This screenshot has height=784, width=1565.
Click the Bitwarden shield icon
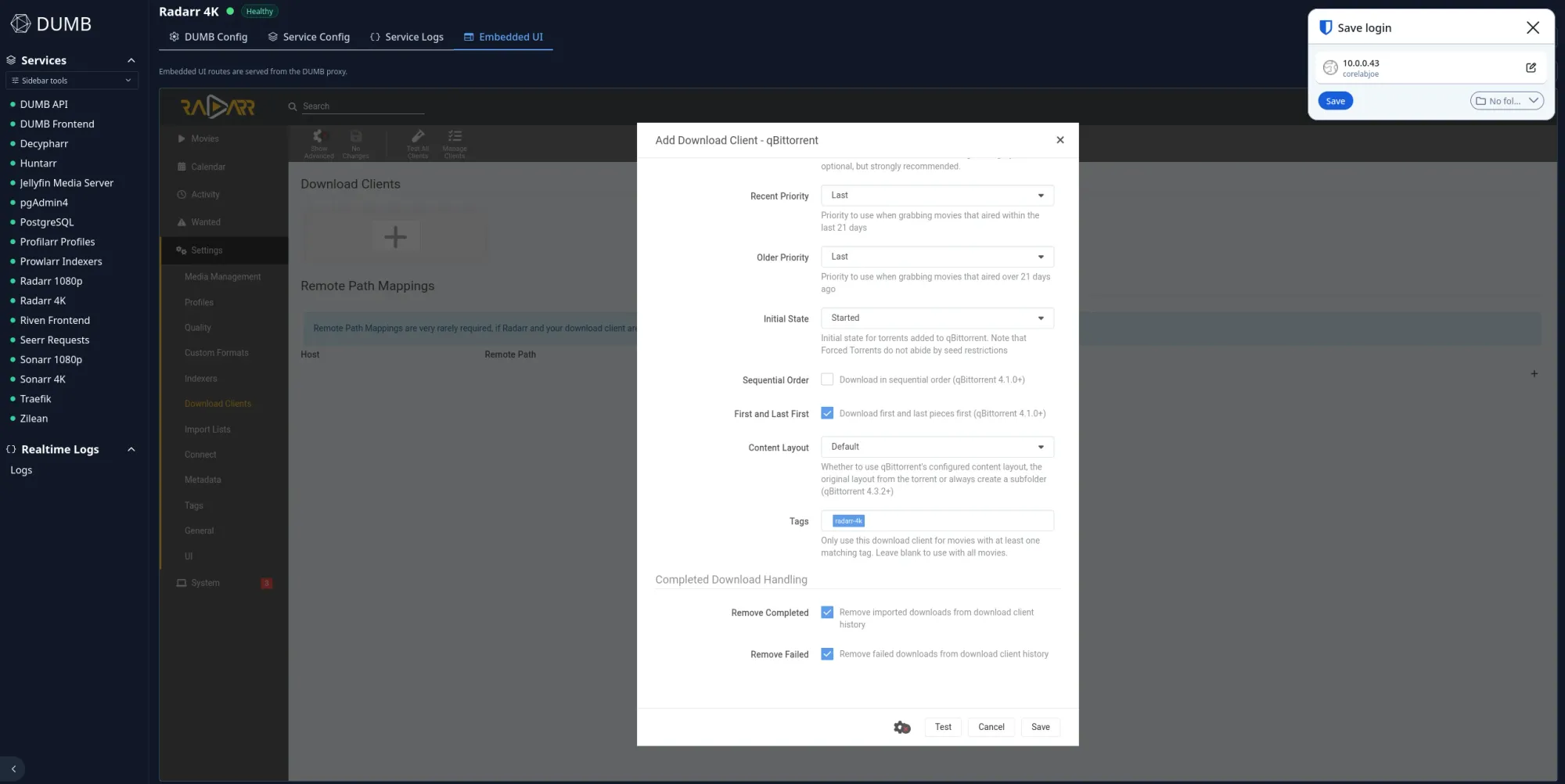click(x=1326, y=27)
